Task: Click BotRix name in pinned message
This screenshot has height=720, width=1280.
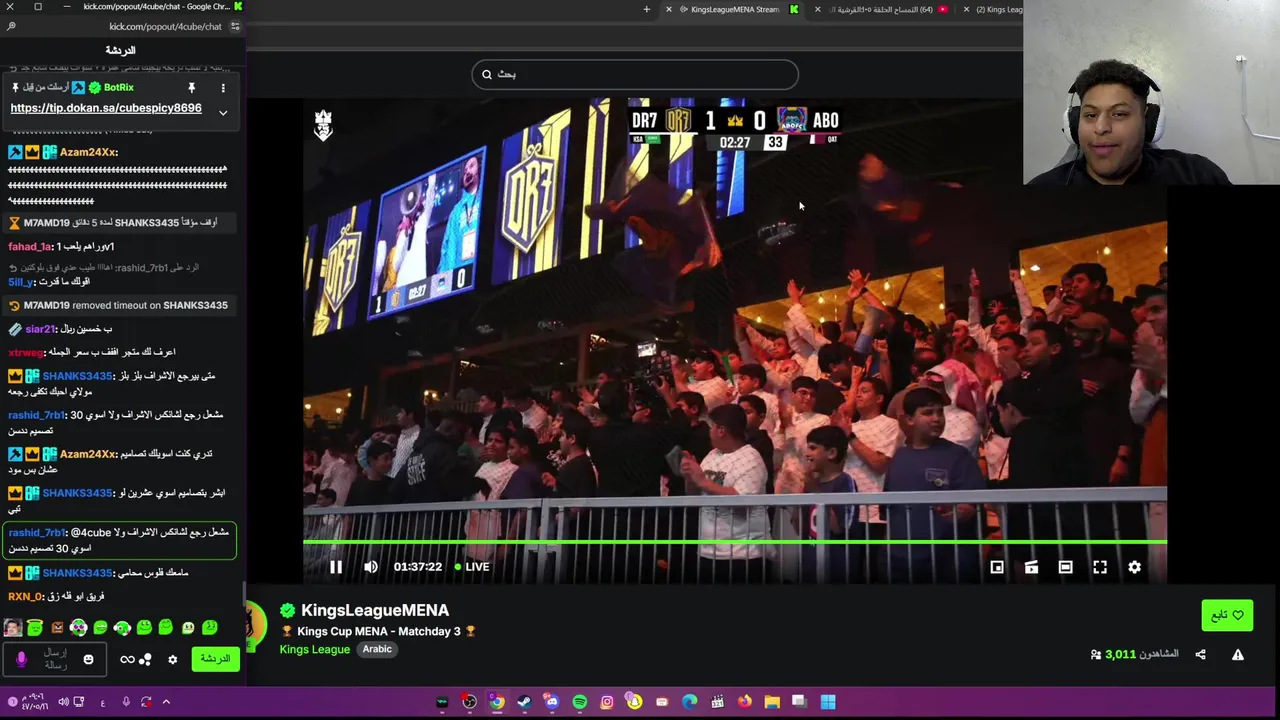Action: click(x=119, y=88)
